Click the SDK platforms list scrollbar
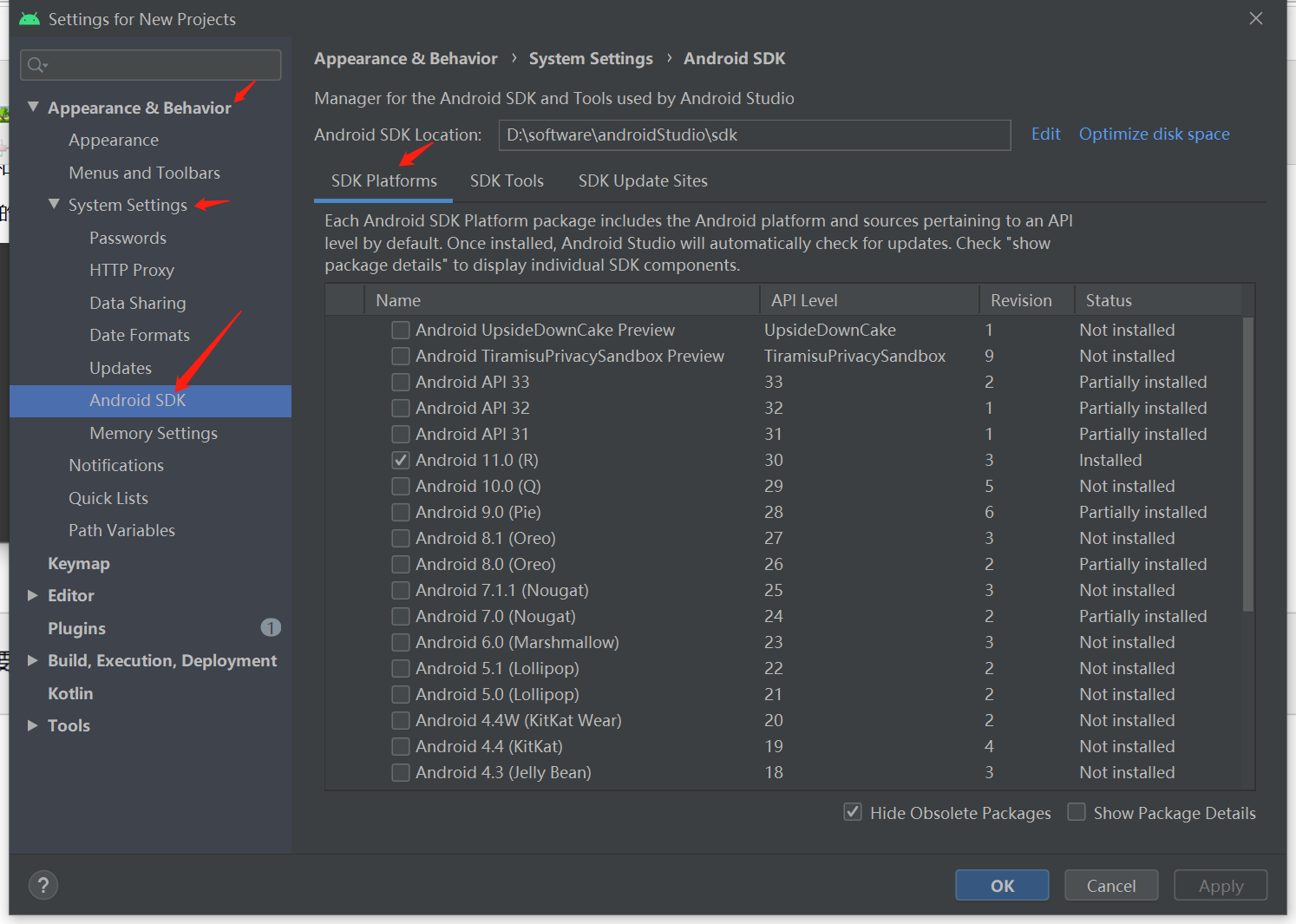Viewport: 1296px width, 924px height. [1247, 464]
